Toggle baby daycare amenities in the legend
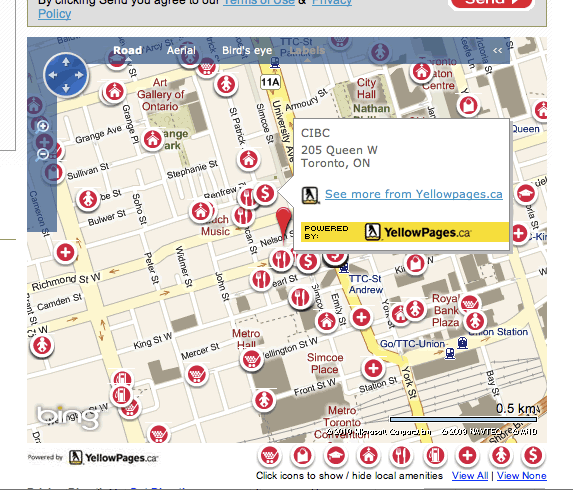The height and width of the screenshot is (490, 573). 500,456
